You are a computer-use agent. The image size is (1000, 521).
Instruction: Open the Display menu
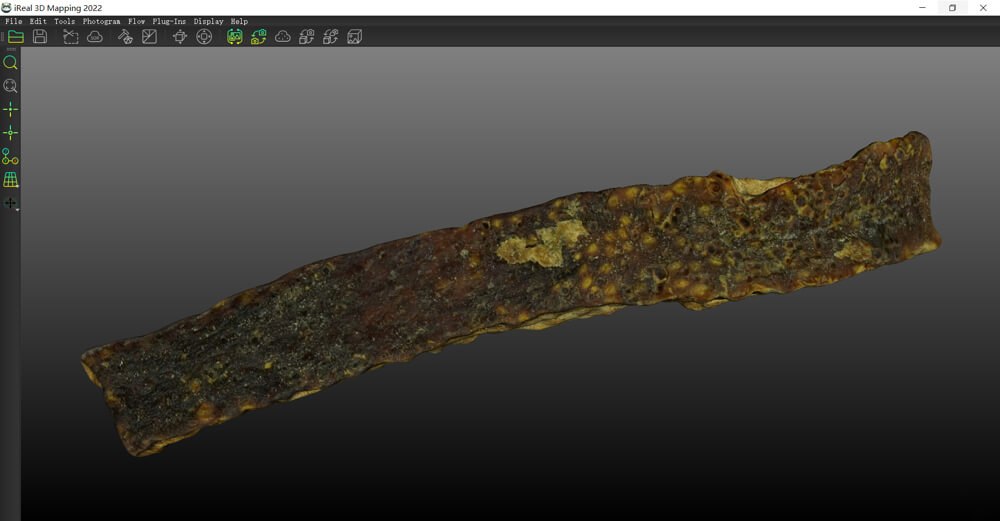coord(208,21)
